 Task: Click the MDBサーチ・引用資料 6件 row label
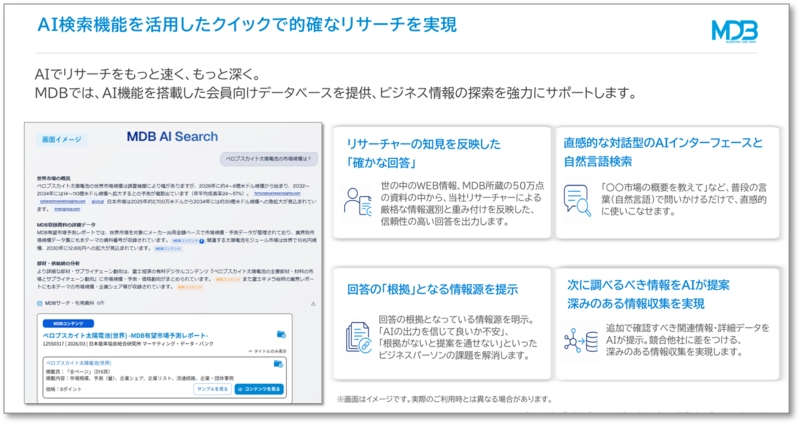point(74,303)
